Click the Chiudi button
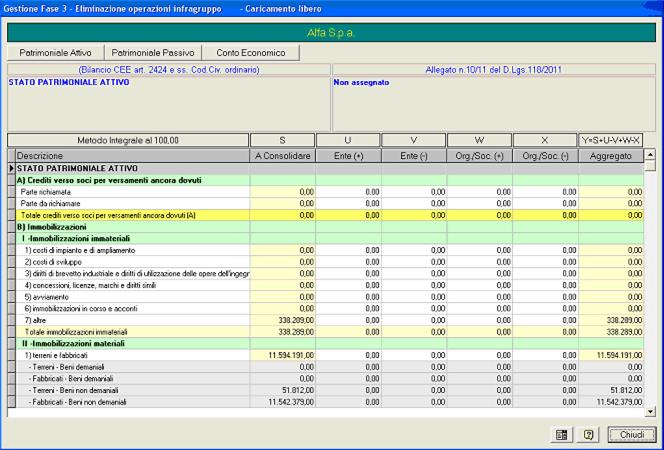The height and width of the screenshot is (450, 664). pyautogui.click(x=630, y=435)
